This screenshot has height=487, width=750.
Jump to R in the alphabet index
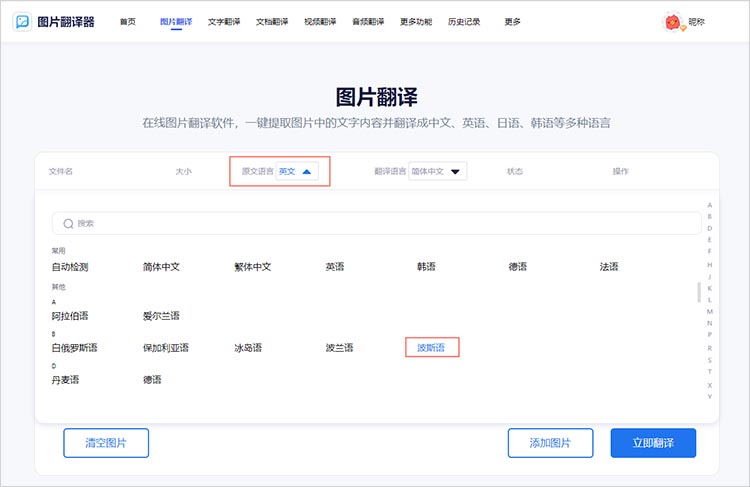[710, 348]
